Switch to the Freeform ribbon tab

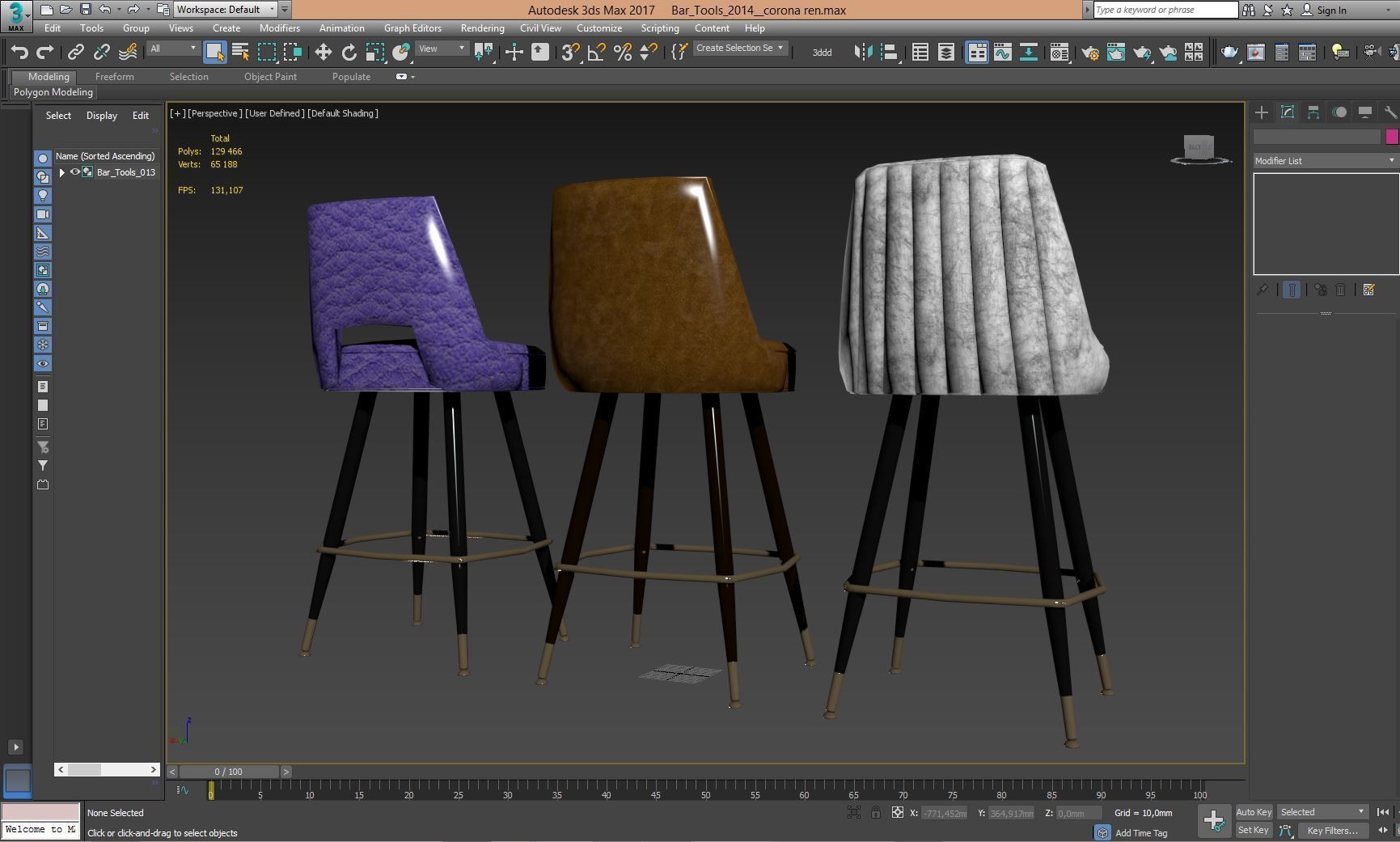114,77
